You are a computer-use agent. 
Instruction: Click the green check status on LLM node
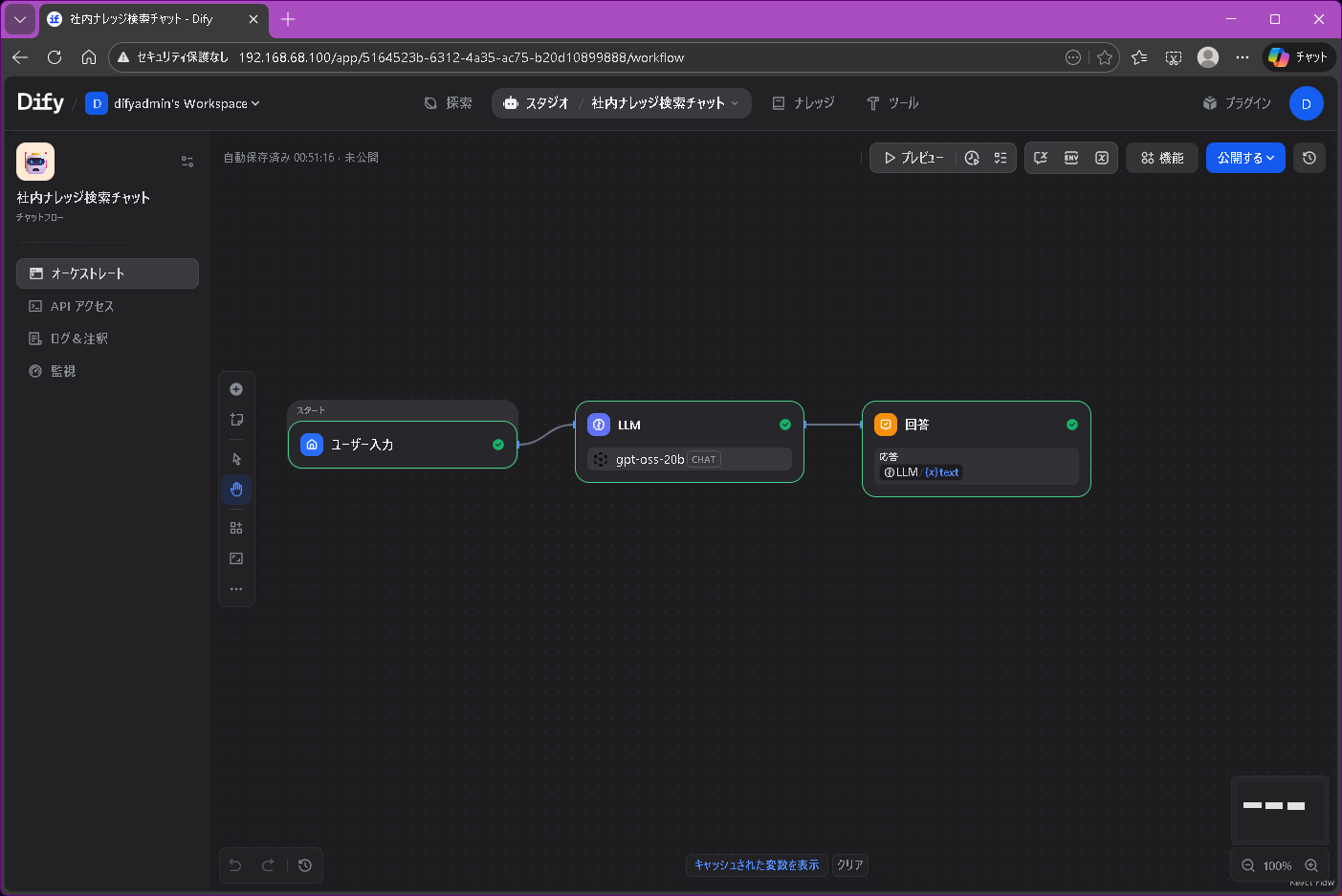[785, 425]
